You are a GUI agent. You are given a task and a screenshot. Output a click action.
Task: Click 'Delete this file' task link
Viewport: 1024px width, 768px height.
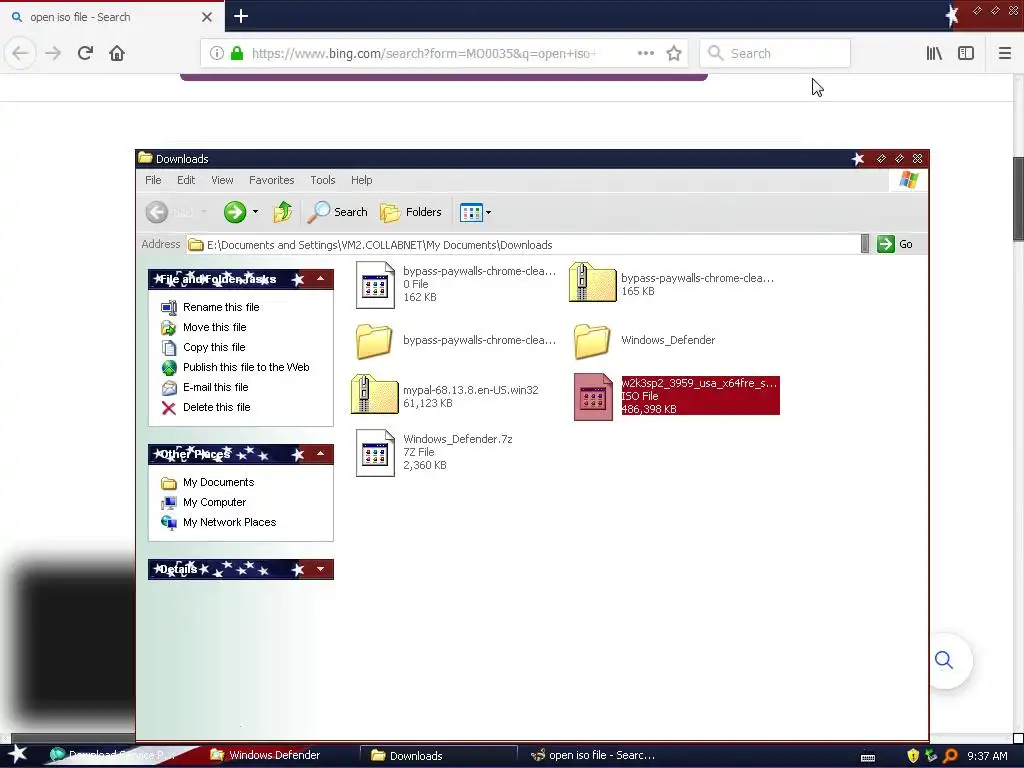pyautogui.click(x=217, y=407)
